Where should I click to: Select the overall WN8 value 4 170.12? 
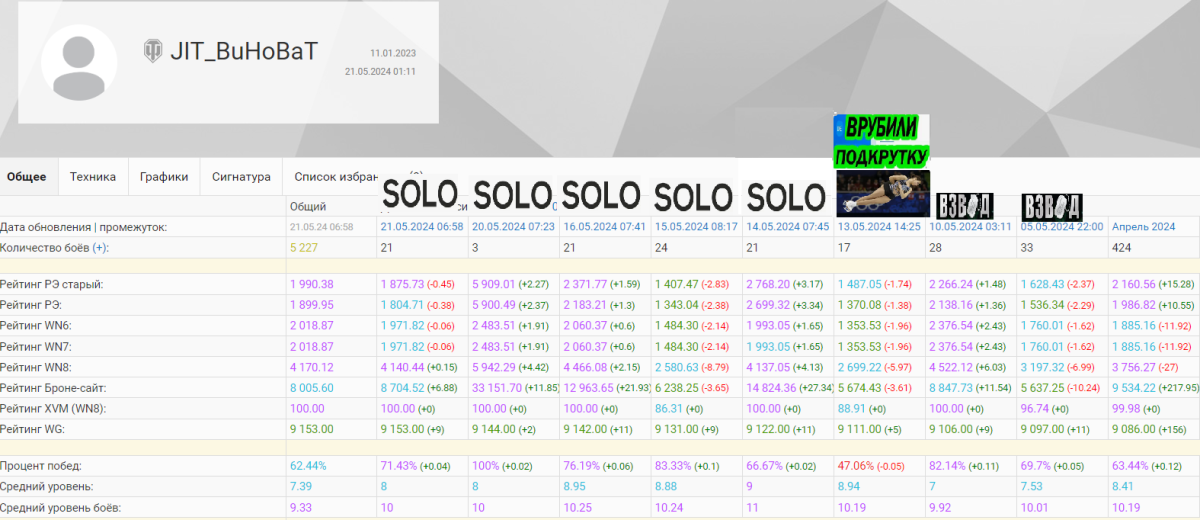click(312, 365)
